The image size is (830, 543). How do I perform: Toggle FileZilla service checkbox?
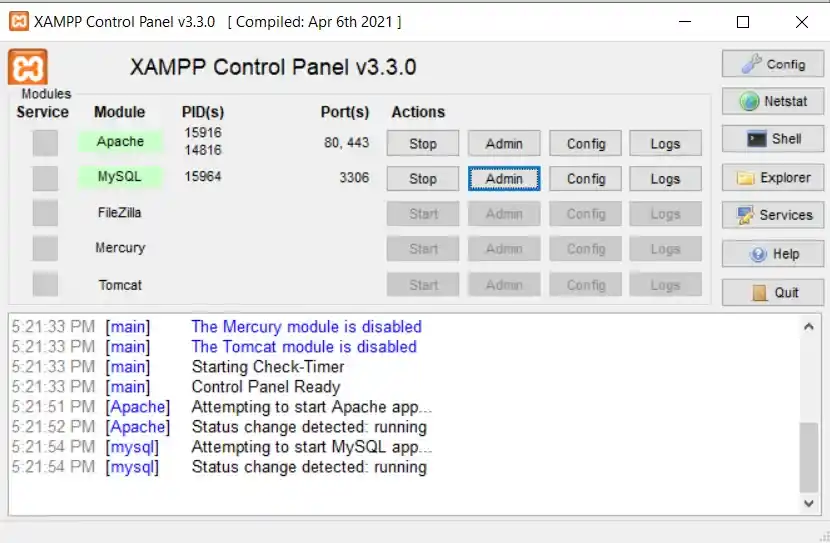(x=45, y=213)
